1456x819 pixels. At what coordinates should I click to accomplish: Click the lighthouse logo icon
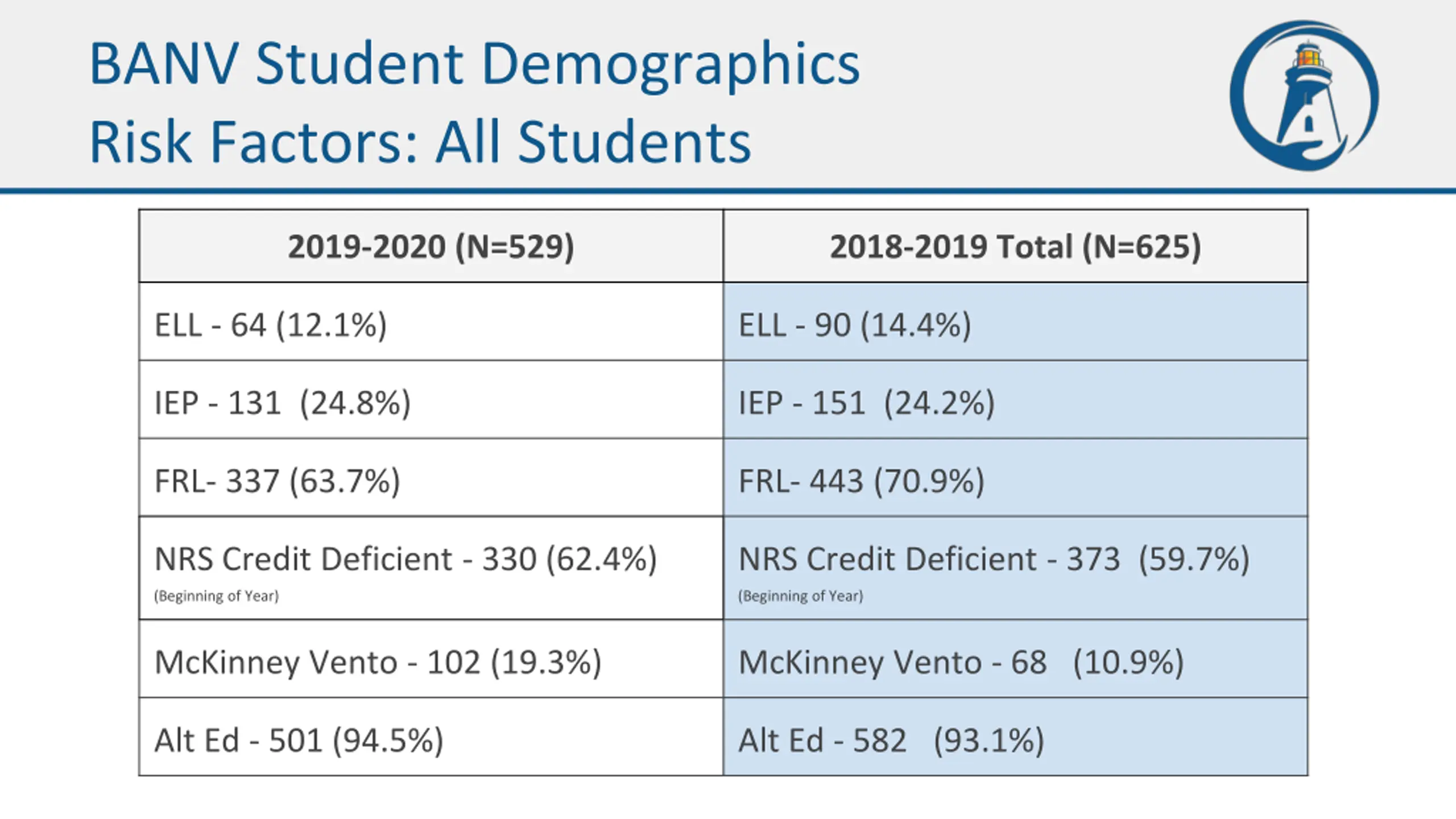click(1304, 96)
